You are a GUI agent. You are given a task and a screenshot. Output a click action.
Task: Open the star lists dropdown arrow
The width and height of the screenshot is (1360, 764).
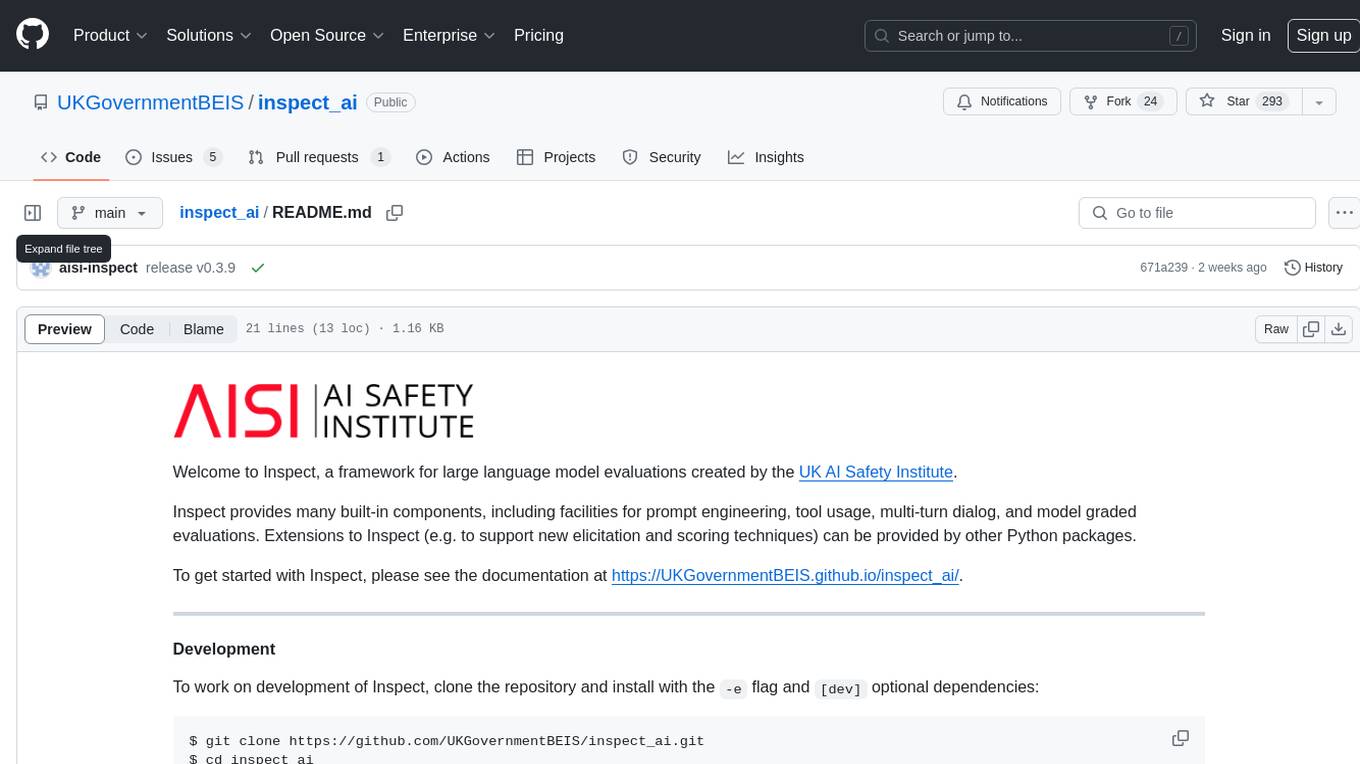(x=1319, y=101)
